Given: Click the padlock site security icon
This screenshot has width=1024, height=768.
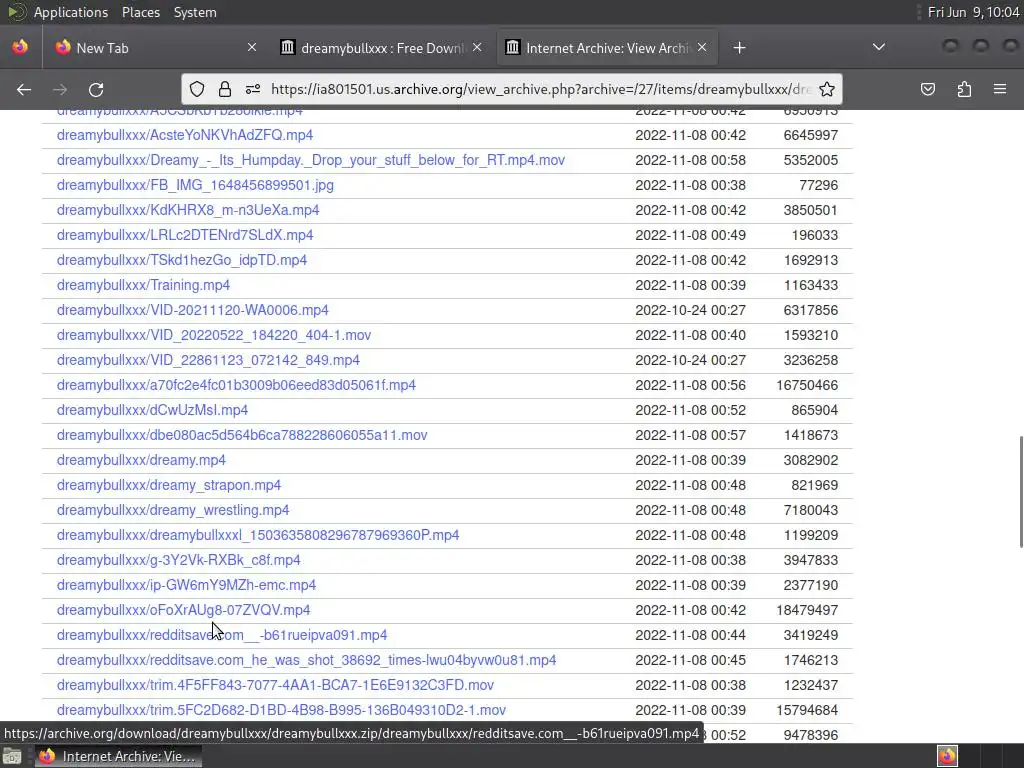Looking at the screenshot, I should (x=225, y=89).
